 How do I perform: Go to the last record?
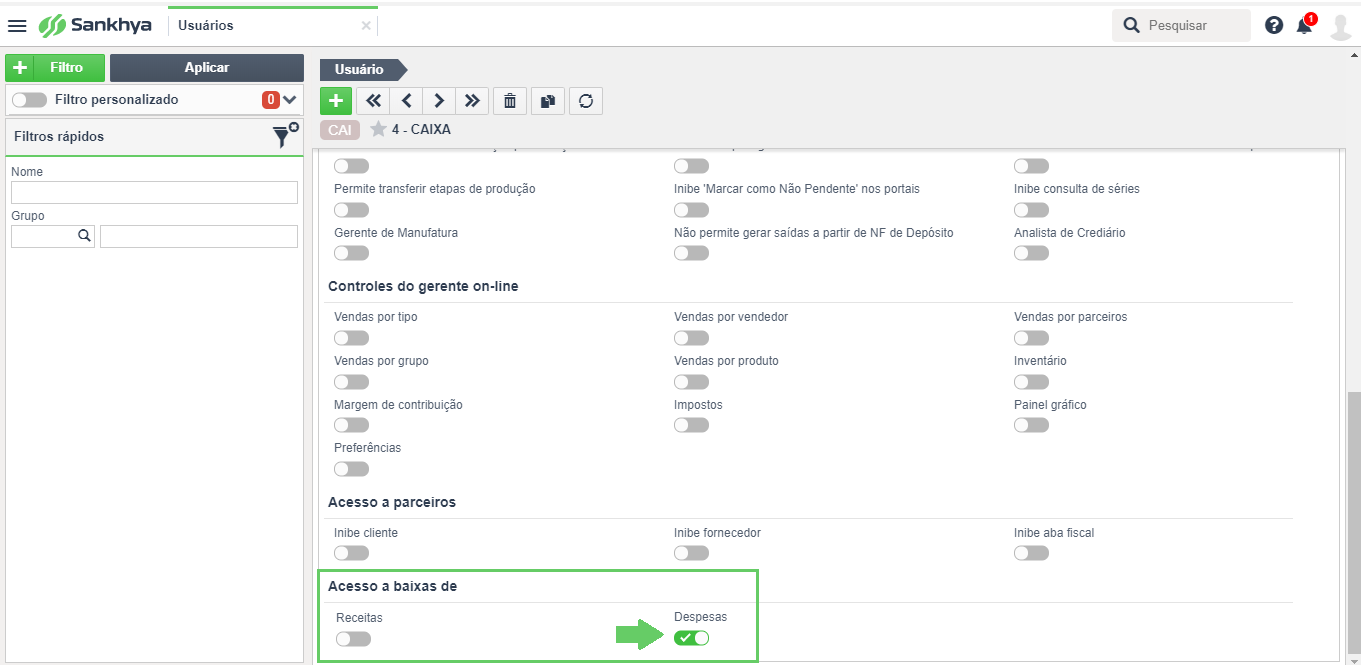[x=471, y=100]
